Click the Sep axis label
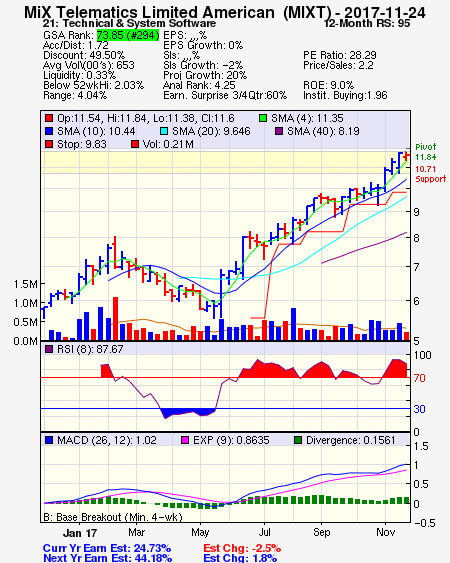450x563 pixels. click(x=321, y=532)
